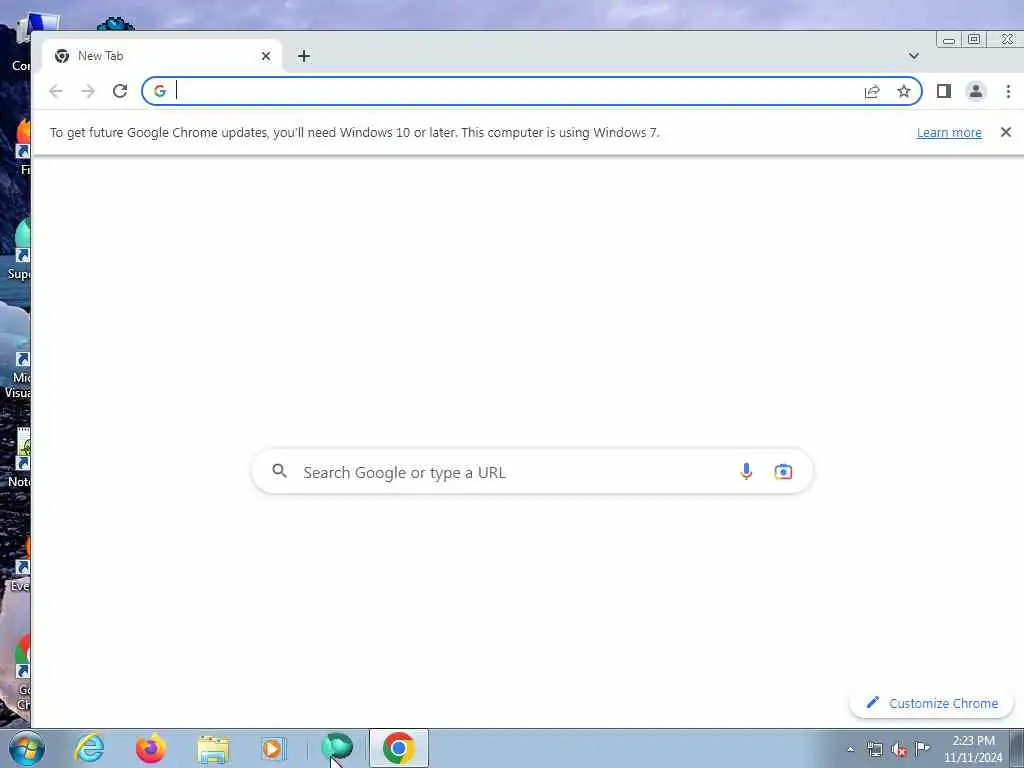Click the Chrome taskbar button

399,748
